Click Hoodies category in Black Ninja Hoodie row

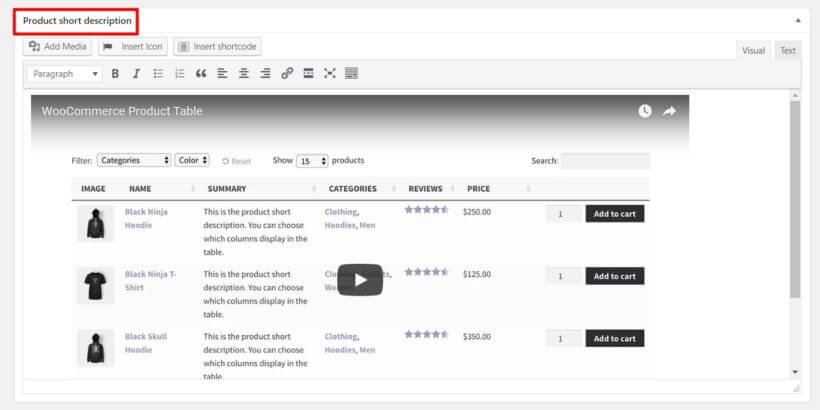click(x=339, y=225)
